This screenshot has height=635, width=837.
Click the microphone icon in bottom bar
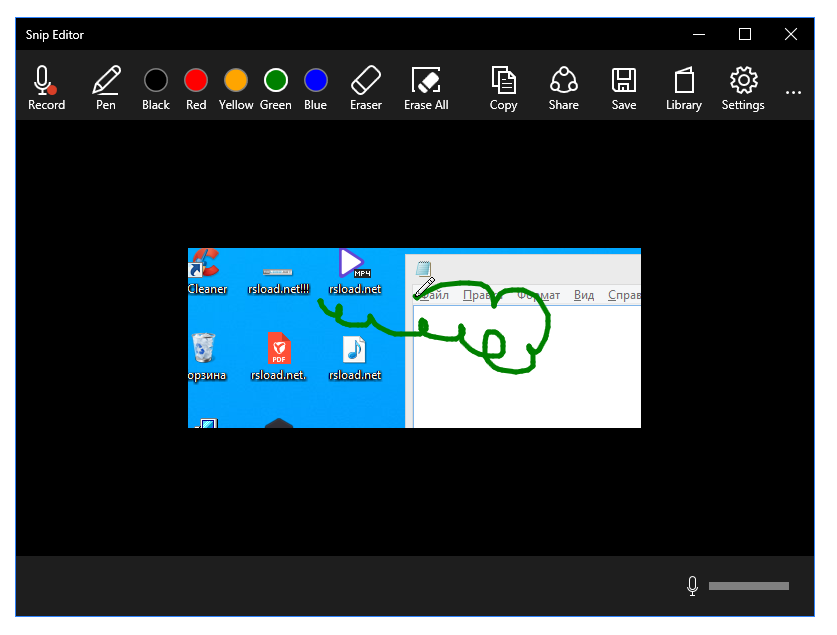692,586
